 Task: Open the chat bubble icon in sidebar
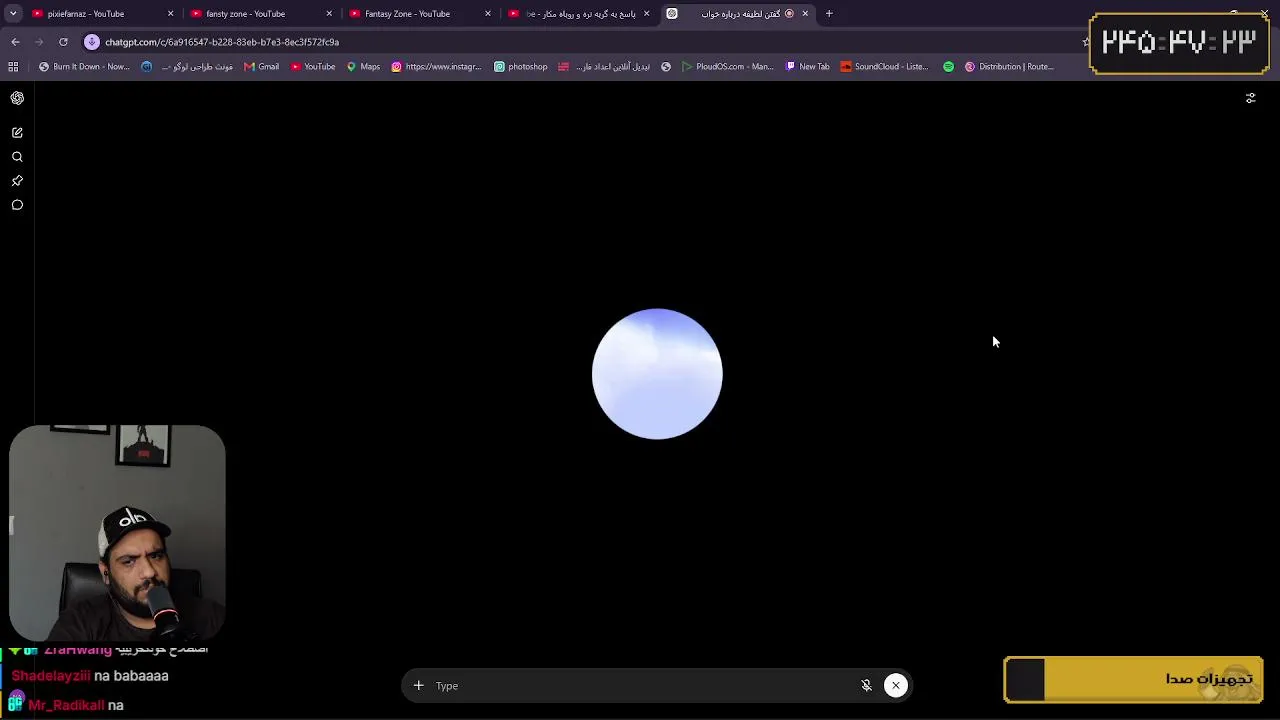pyautogui.click(x=17, y=205)
